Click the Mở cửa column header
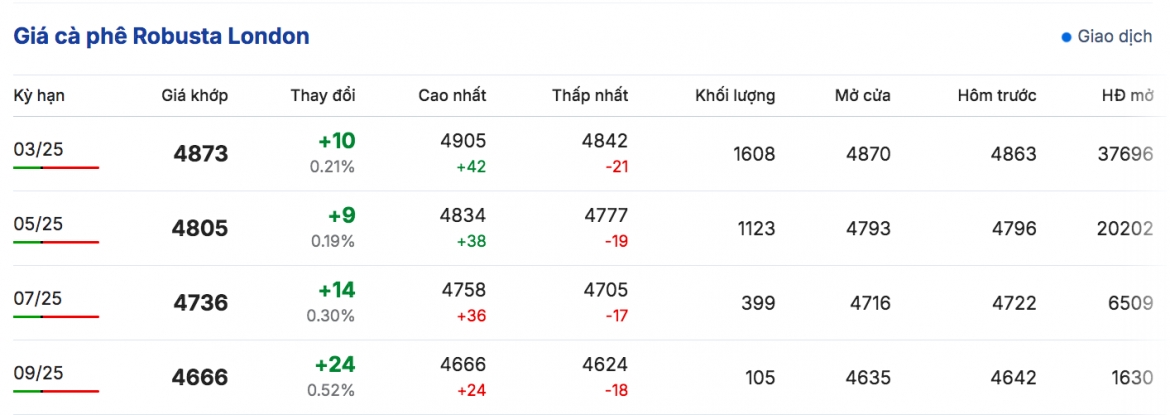1170x415 pixels. pos(863,96)
